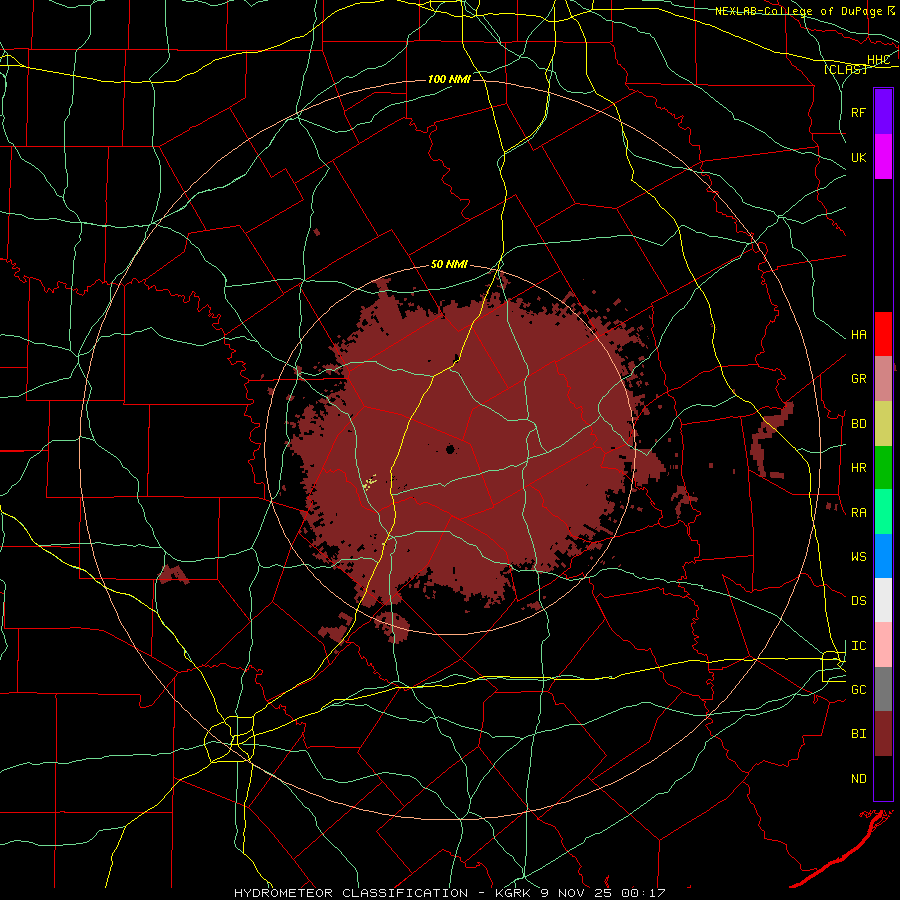Click the 100 NMI range ring label
Viewport: 900px width, 900px height.
coord(449,79)
